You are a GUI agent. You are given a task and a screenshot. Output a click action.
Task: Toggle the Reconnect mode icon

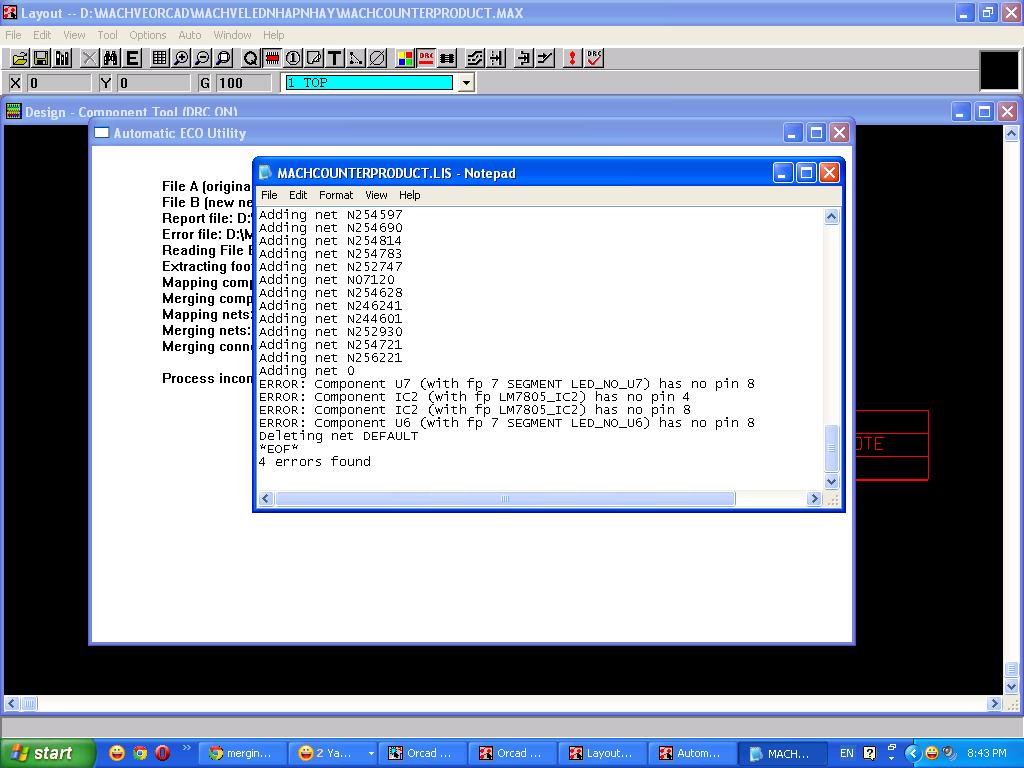[447, 59]
